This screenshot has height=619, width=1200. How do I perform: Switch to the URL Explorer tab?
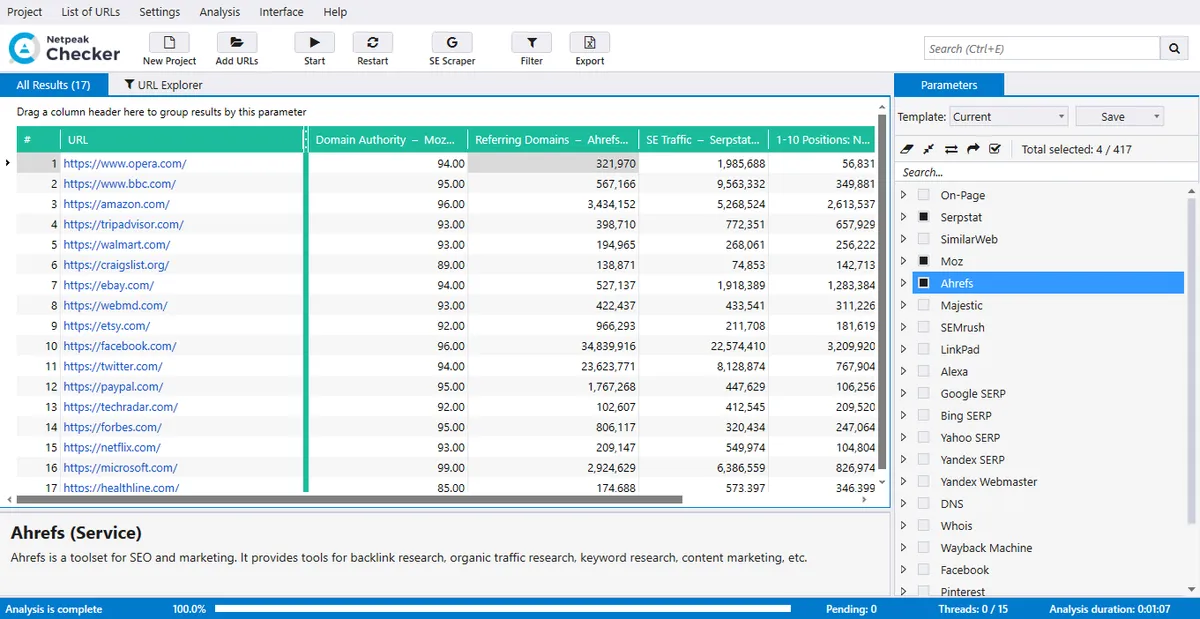(163, 85)
